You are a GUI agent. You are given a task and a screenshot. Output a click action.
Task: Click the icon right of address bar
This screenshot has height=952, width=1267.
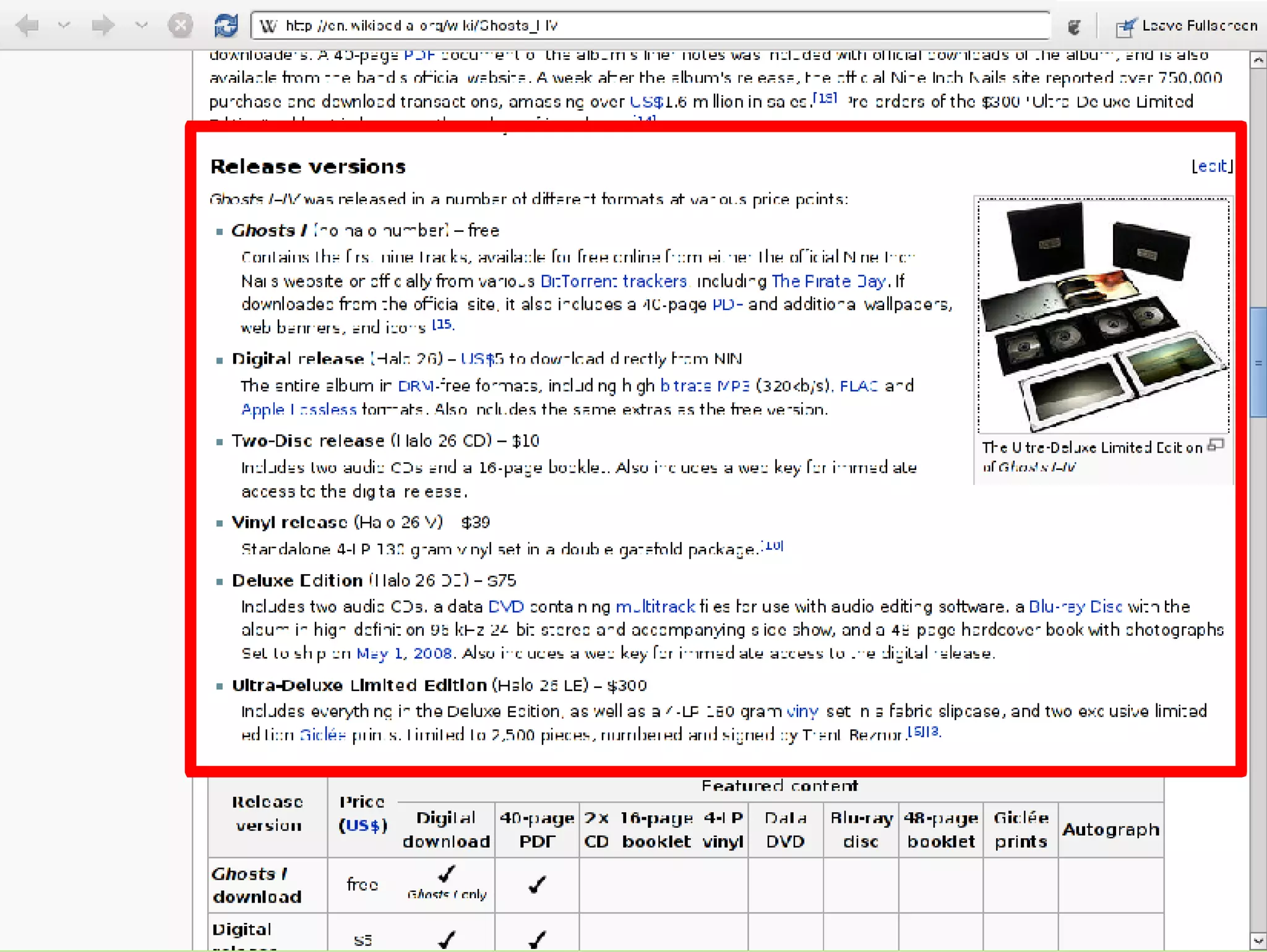pyautogui.click(x=1075, y=26)
